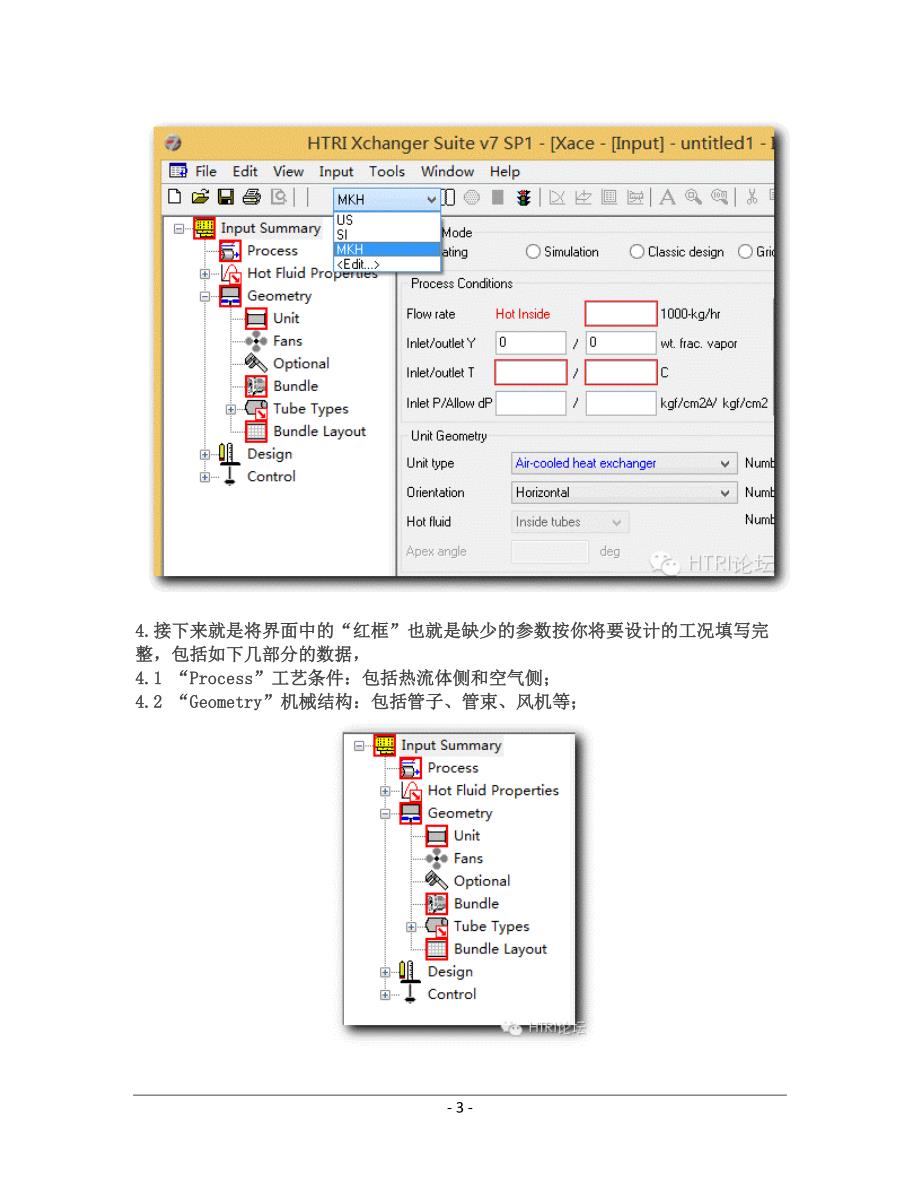Select Bundle icon in HTRI window tree
The width and height of the screenshot is (920, 1191).
point(256,387)
